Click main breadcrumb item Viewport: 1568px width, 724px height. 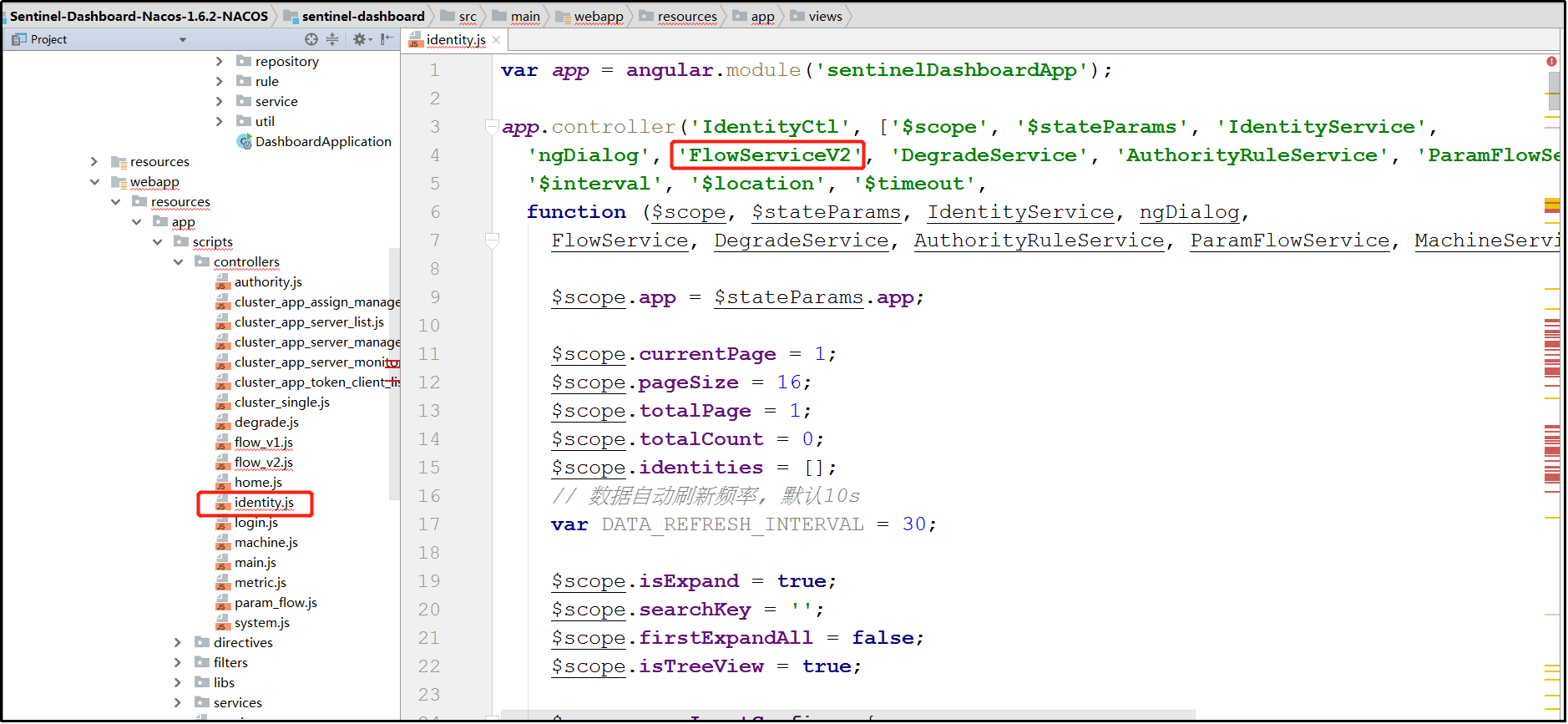coord(517,16)
